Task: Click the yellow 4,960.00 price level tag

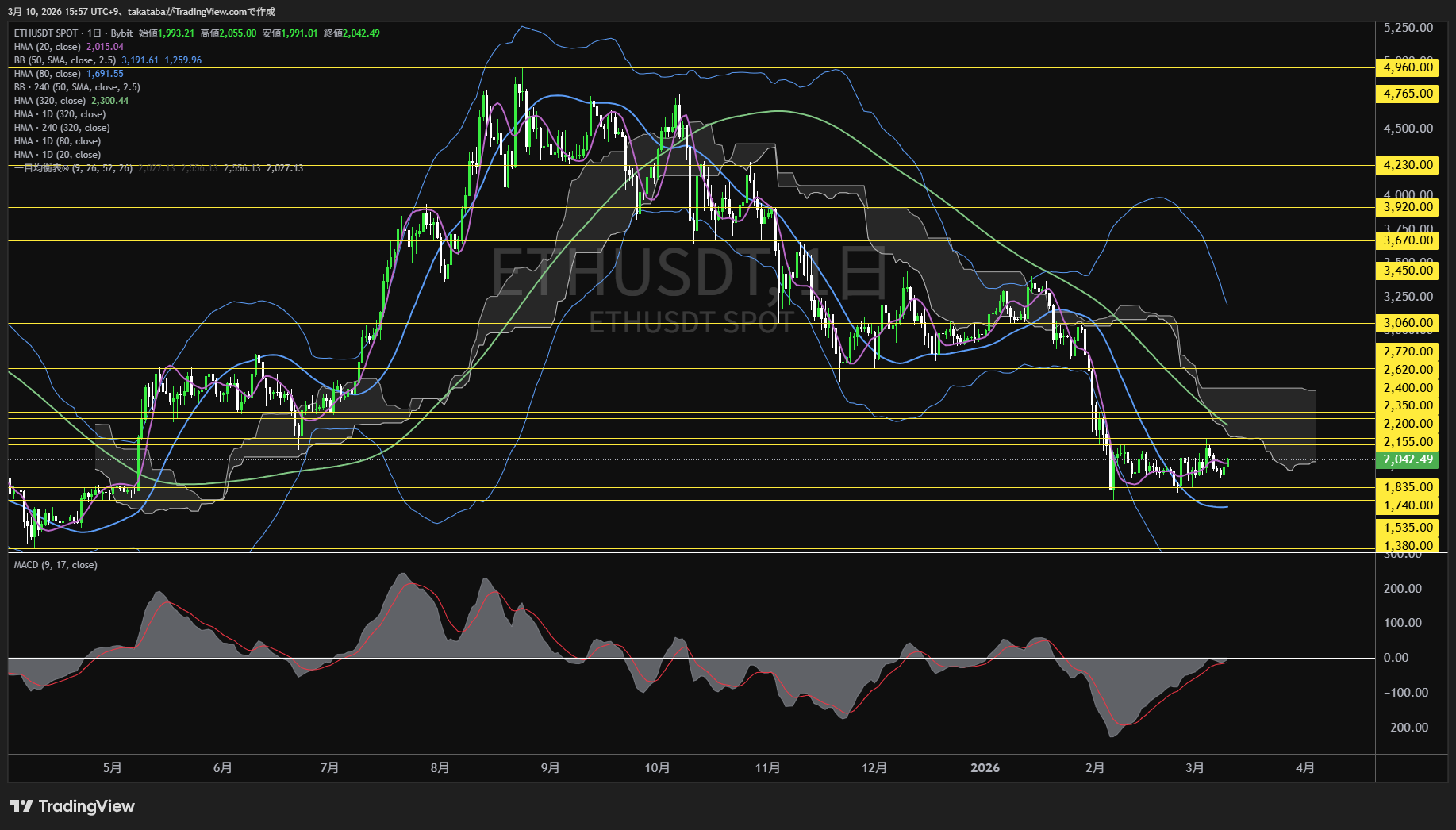Action: pos(1408,67)
